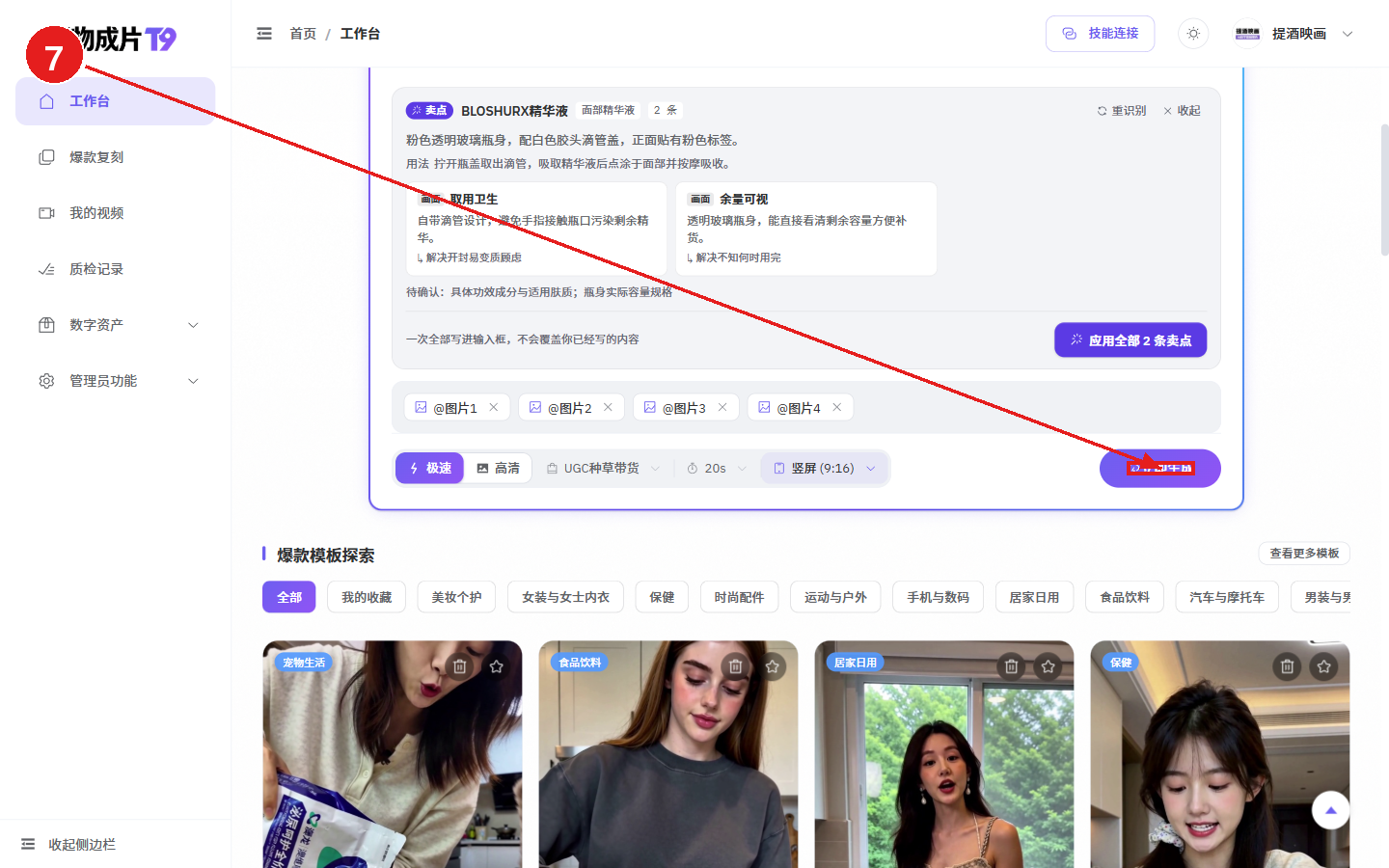The width and height of the screenshot is (1389, 868).
Task: Delete the 宠物生活 template via trash icon
Action: (x=460, y=666)
